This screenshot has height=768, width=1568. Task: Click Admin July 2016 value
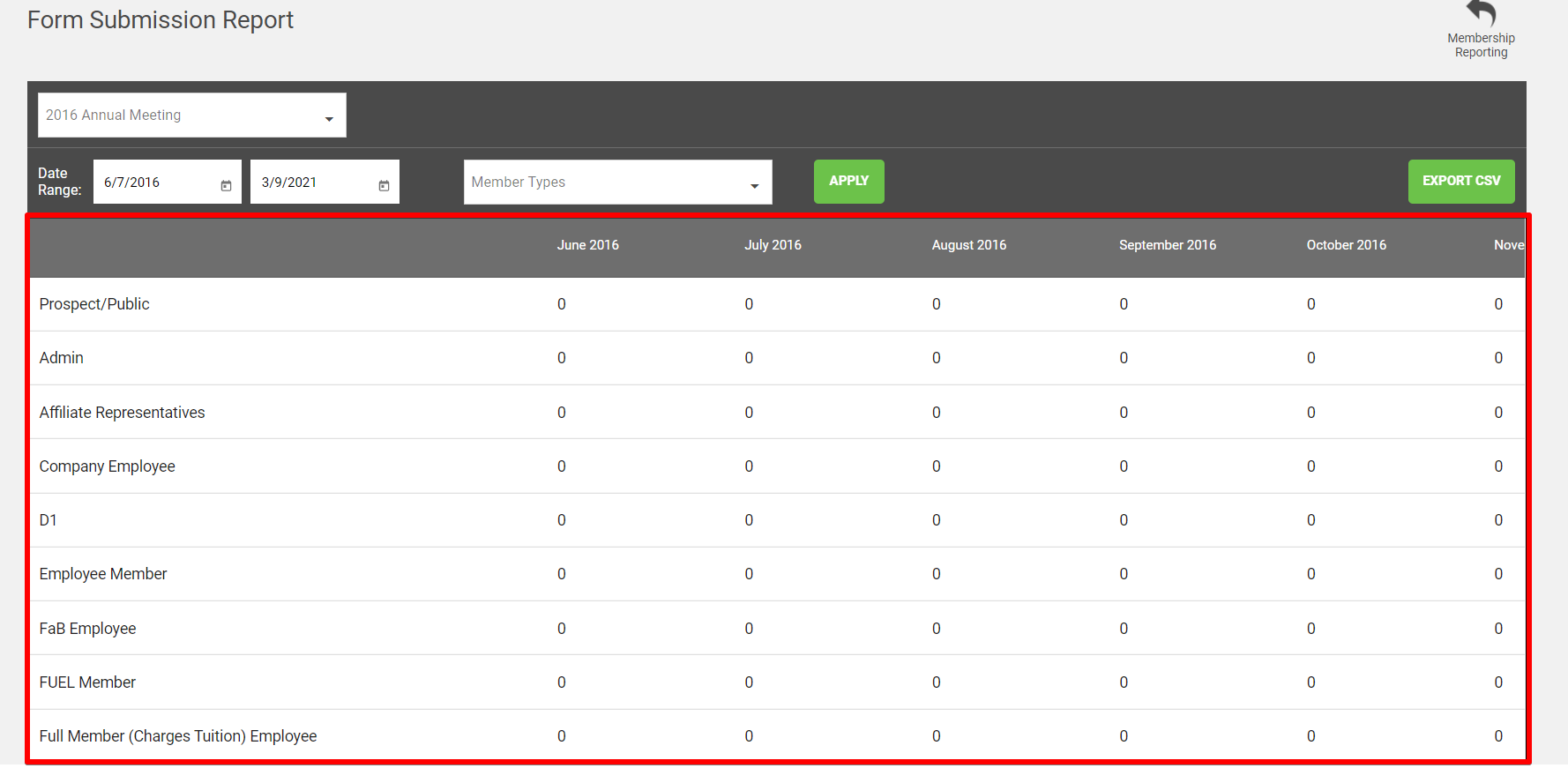tap(749, 358)
